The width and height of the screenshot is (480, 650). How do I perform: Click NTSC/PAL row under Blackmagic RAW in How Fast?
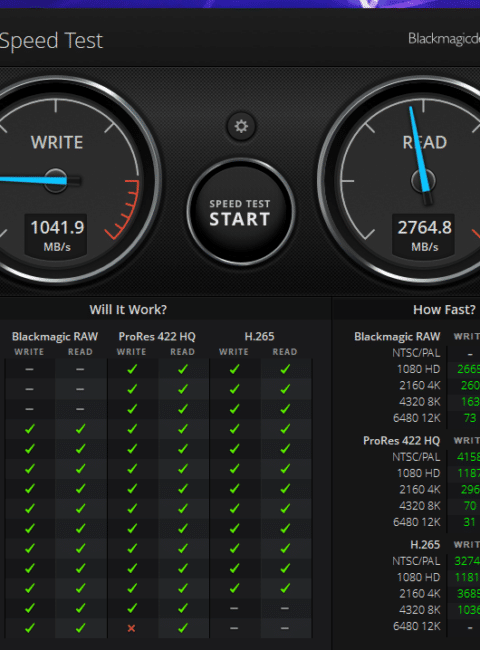point(416,353)
